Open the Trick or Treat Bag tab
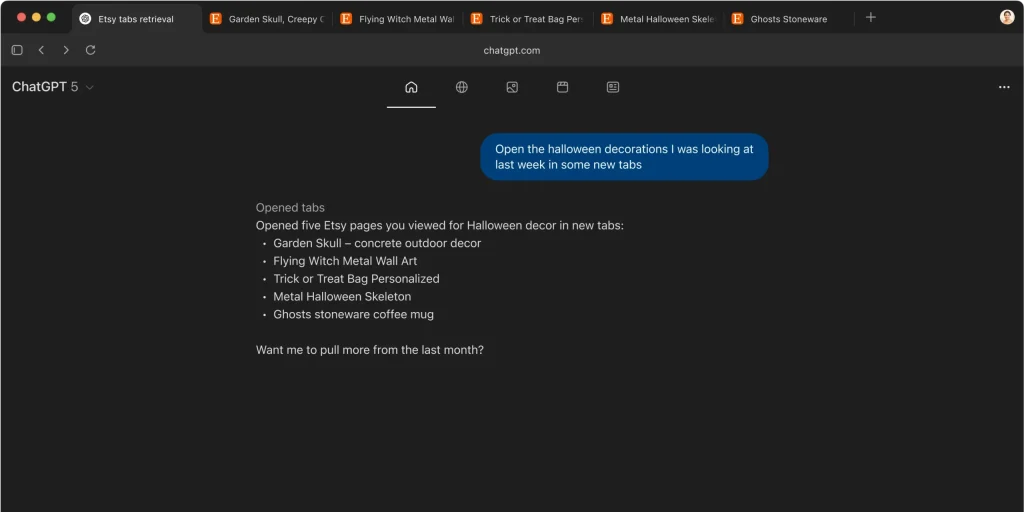The width and height of the screenshot is (1024, 512). tap(527, 19)
